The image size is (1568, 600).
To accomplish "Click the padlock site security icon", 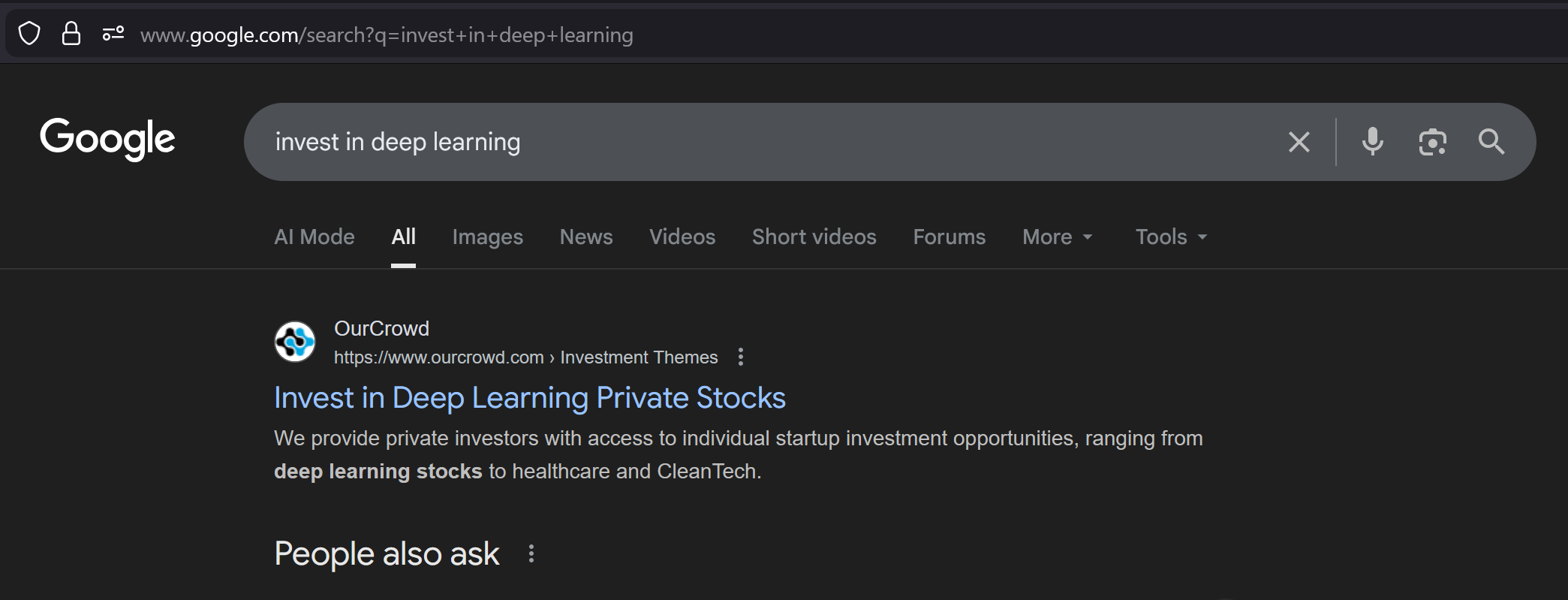I will pos(71,34).
